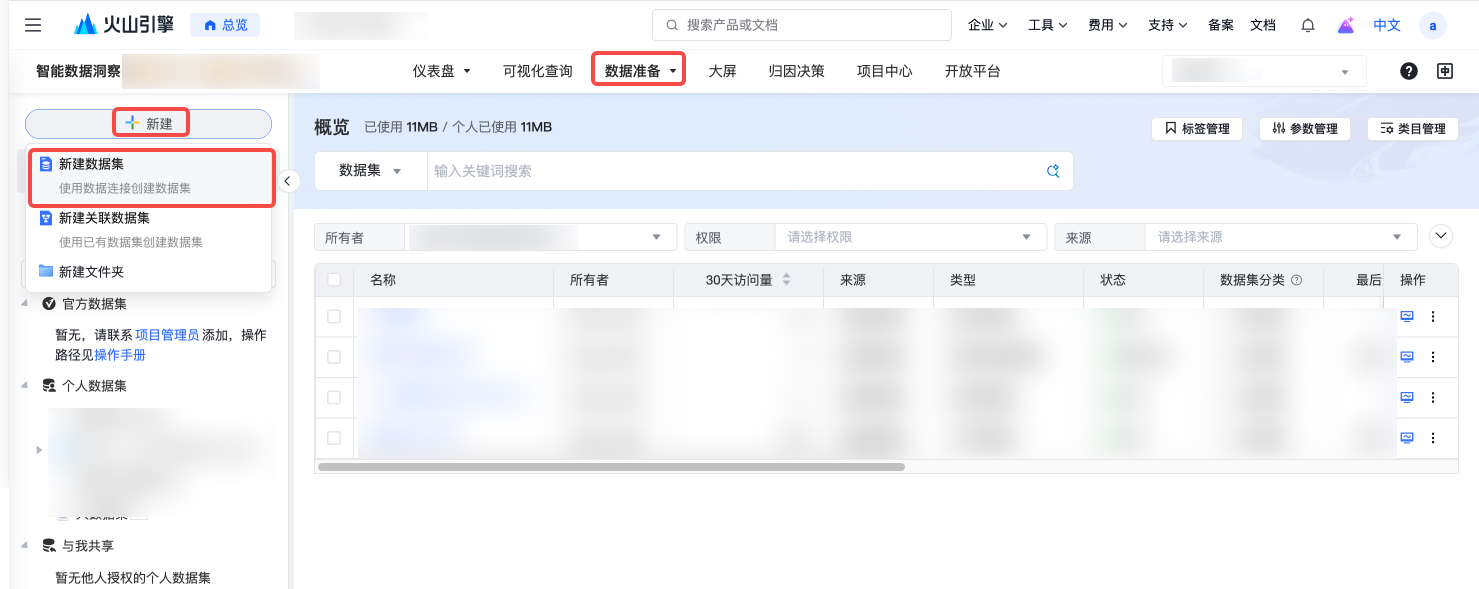Open the 费用 top menu
The height and width of the screenshot is (589, 1479).
pos(1108,25)
